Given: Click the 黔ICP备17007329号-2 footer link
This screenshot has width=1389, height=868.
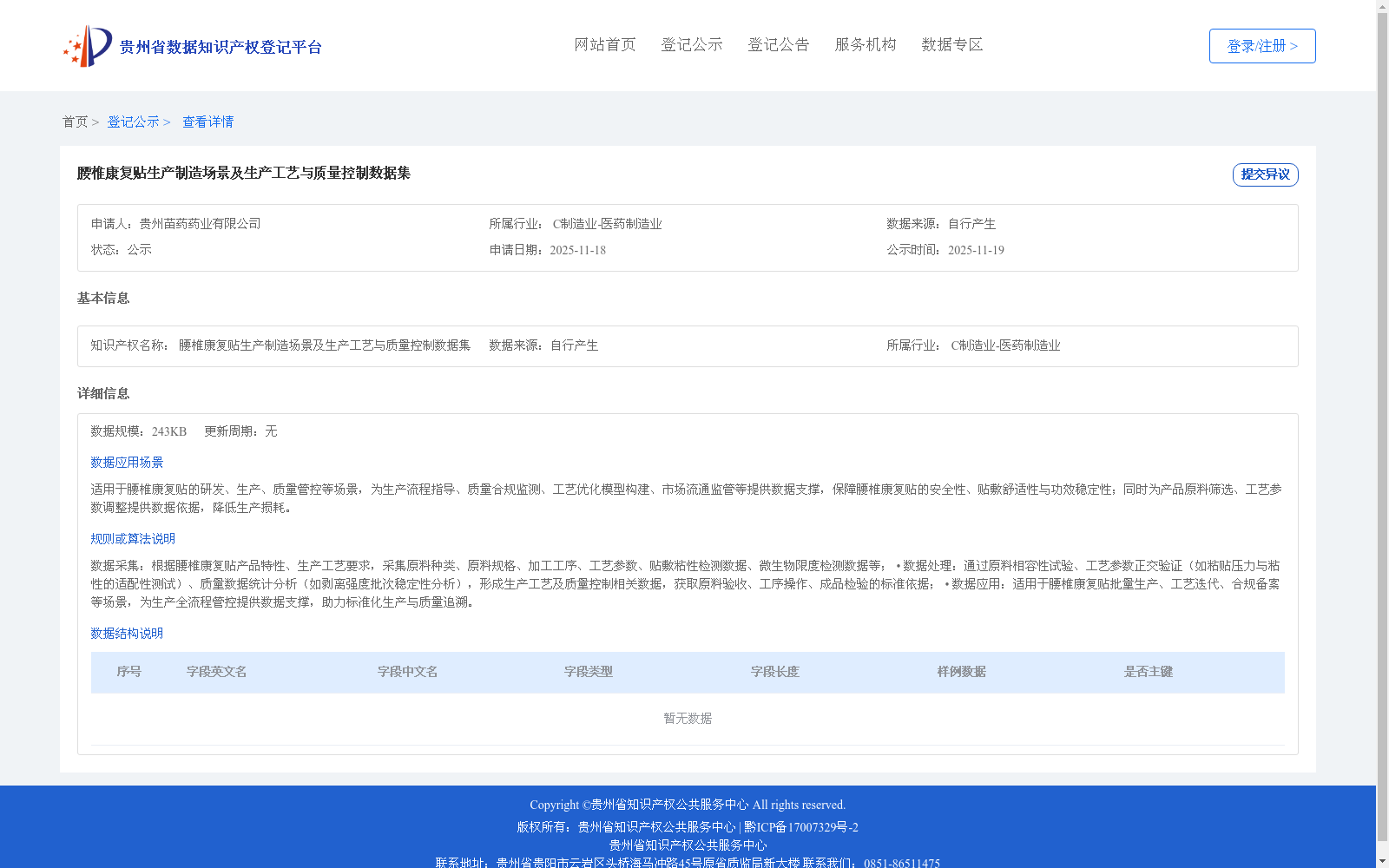Looking at the screenshot, I should (801, 827).
